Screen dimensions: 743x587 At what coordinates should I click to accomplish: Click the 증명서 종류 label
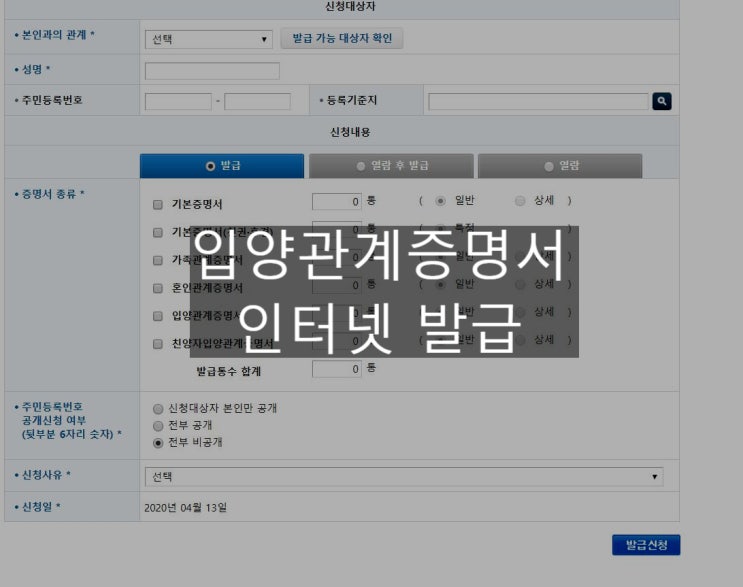[49, 194]
